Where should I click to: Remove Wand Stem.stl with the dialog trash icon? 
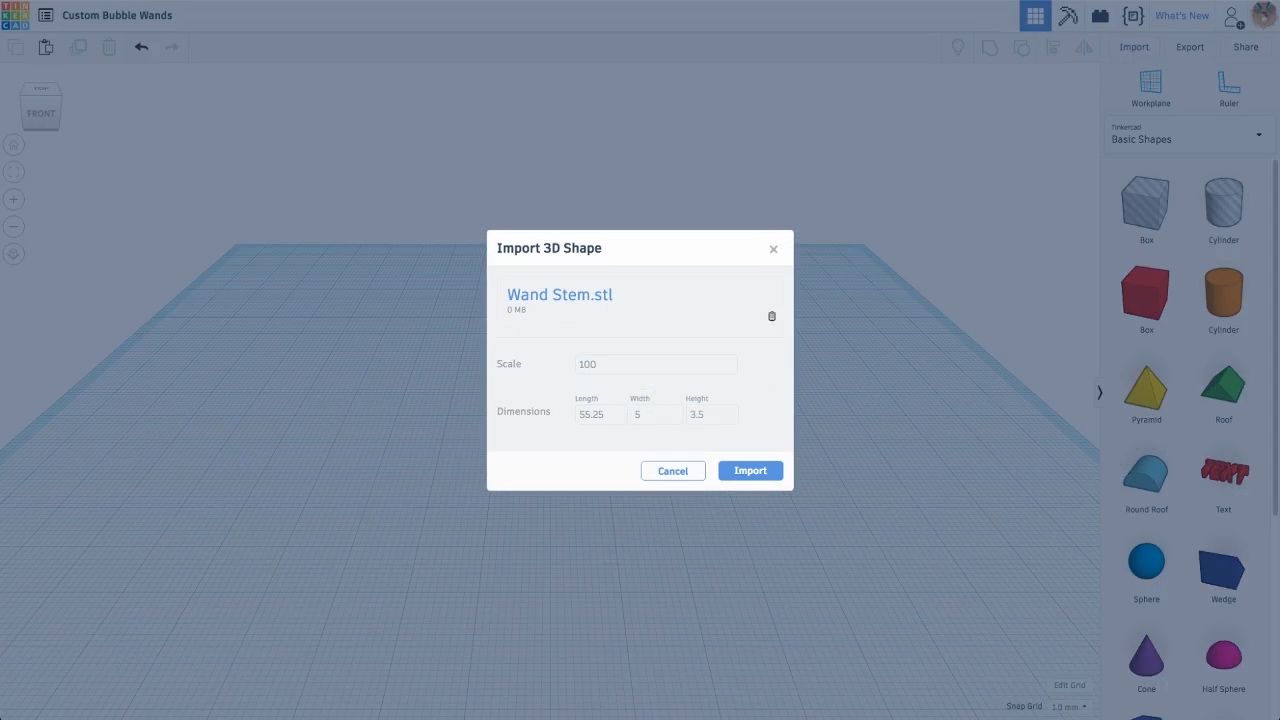click(x=772, y=316)
